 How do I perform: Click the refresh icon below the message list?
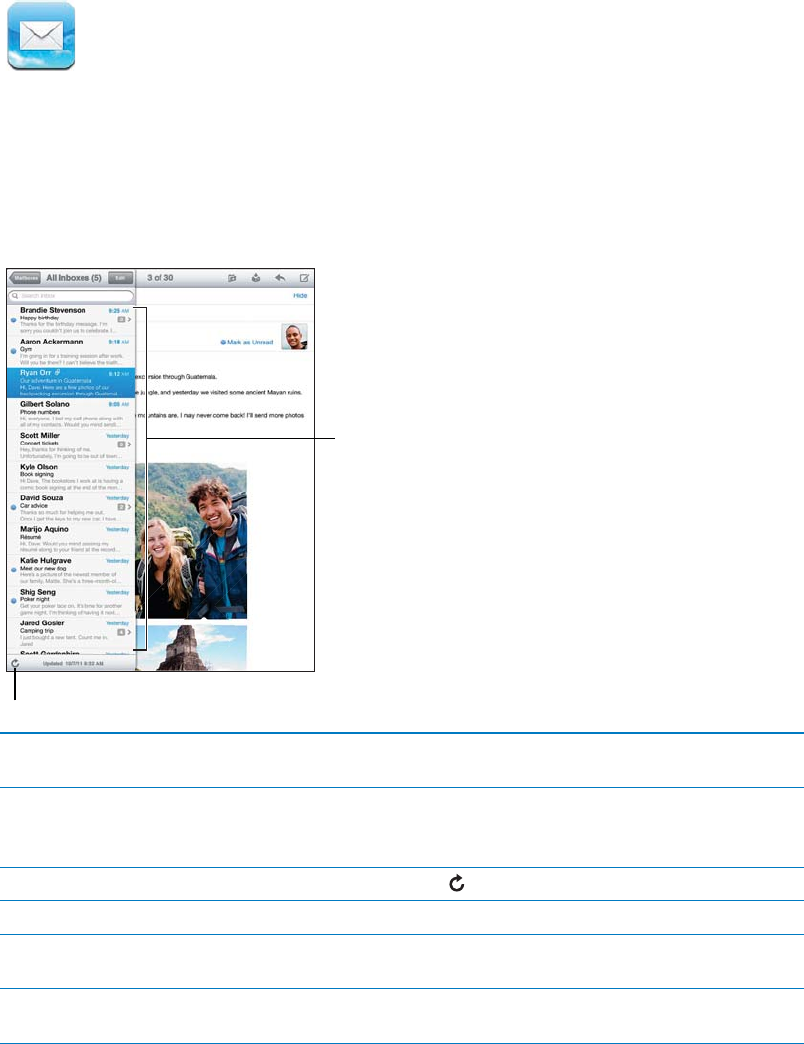15,663
